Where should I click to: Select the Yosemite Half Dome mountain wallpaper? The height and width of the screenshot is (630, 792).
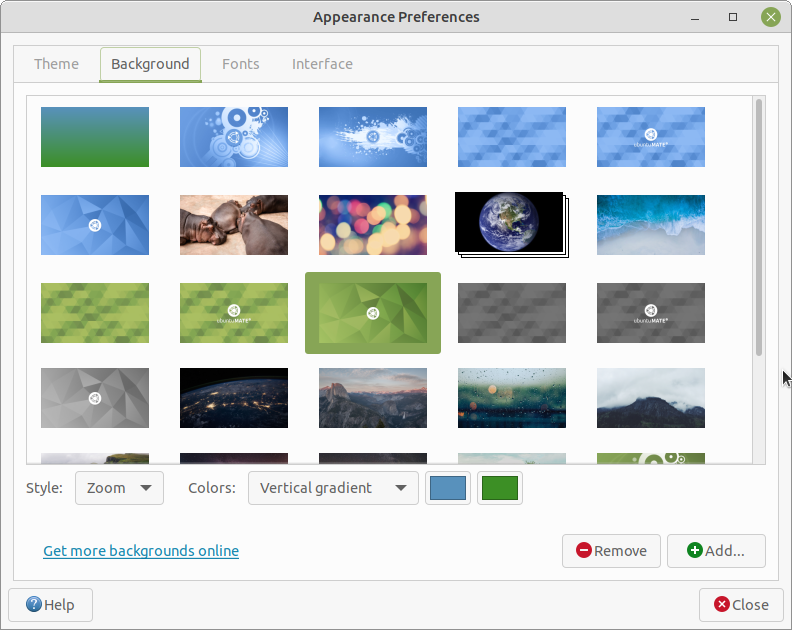372,398
